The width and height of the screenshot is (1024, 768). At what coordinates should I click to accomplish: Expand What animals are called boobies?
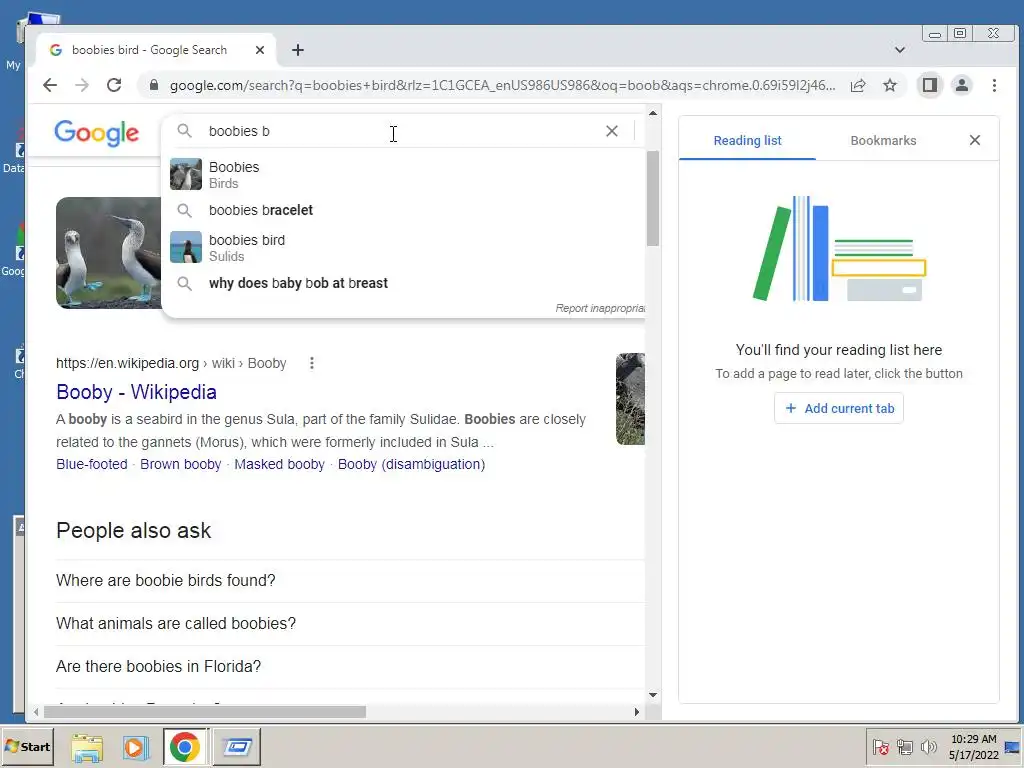click(350, 624)
